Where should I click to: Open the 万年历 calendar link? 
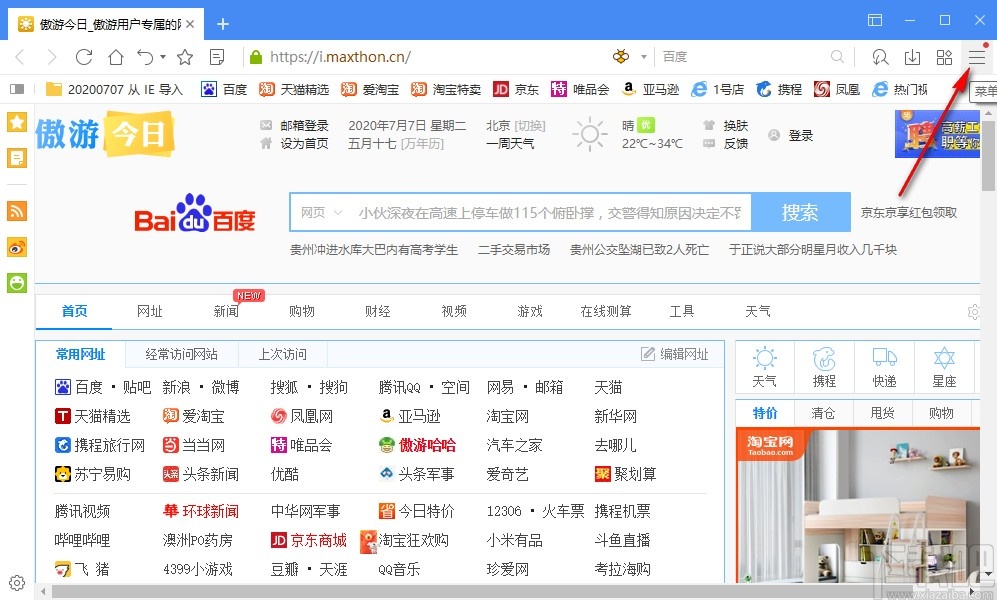(422, 144)
